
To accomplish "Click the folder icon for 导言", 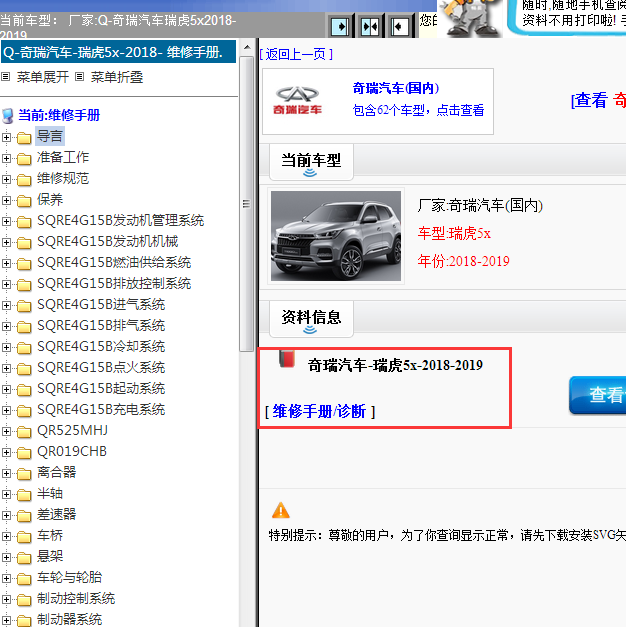I will (x=24, y=138).
